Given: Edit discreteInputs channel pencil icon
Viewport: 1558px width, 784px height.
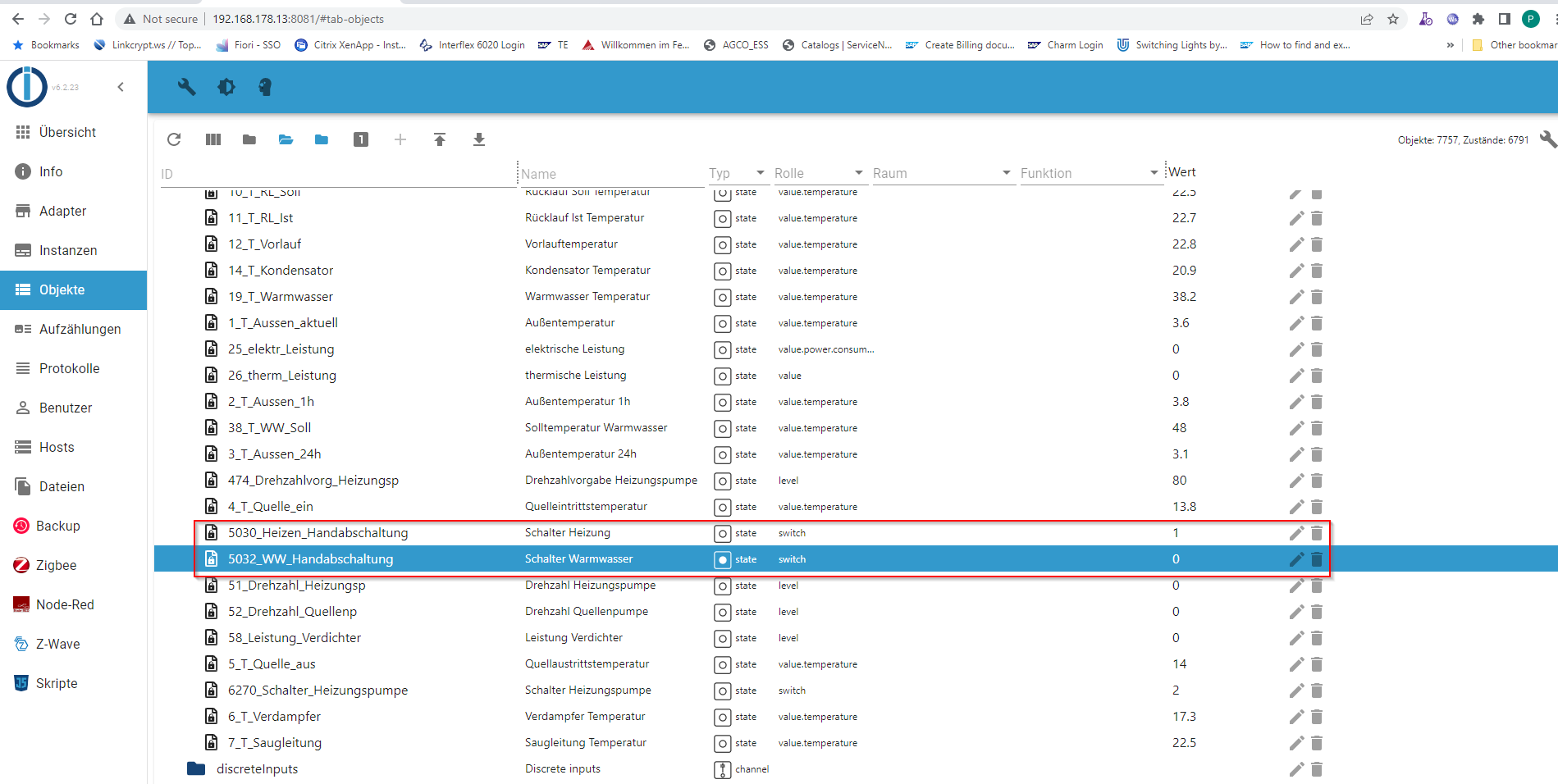Looking at the screenshot, I should (1296, 769).
